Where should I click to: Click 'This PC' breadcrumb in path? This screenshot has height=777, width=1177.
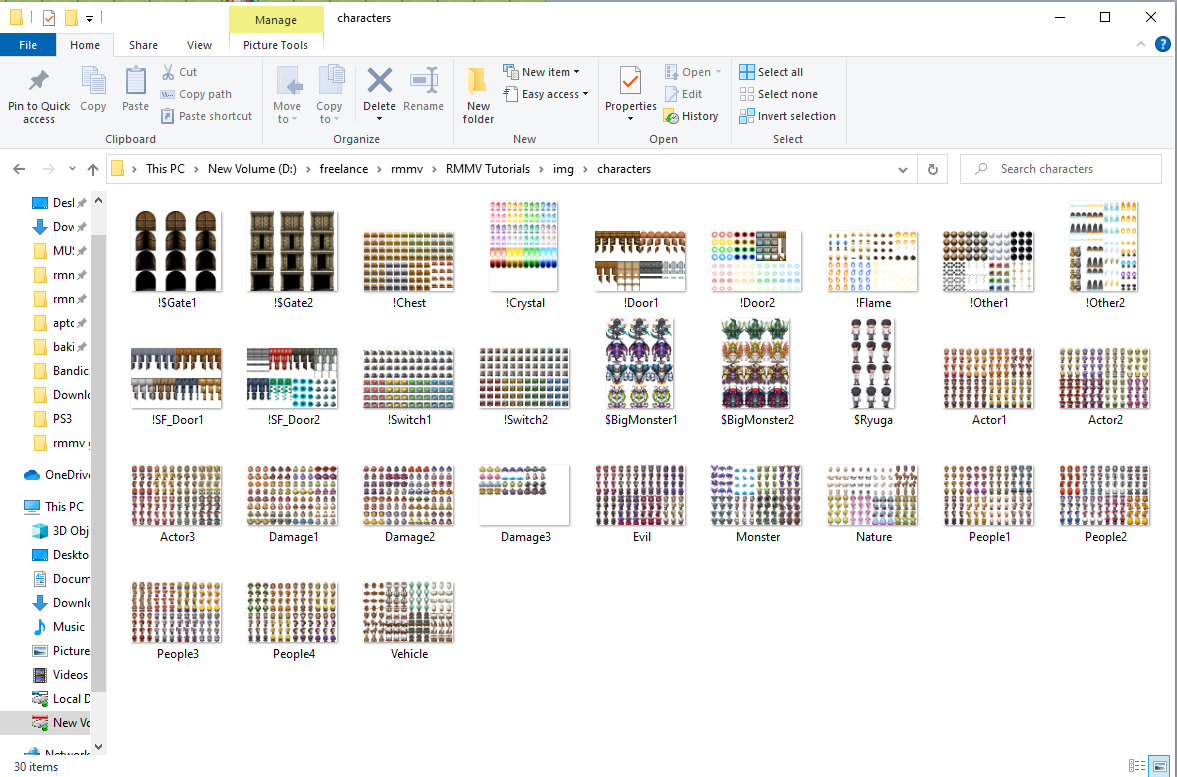(165, 169)
